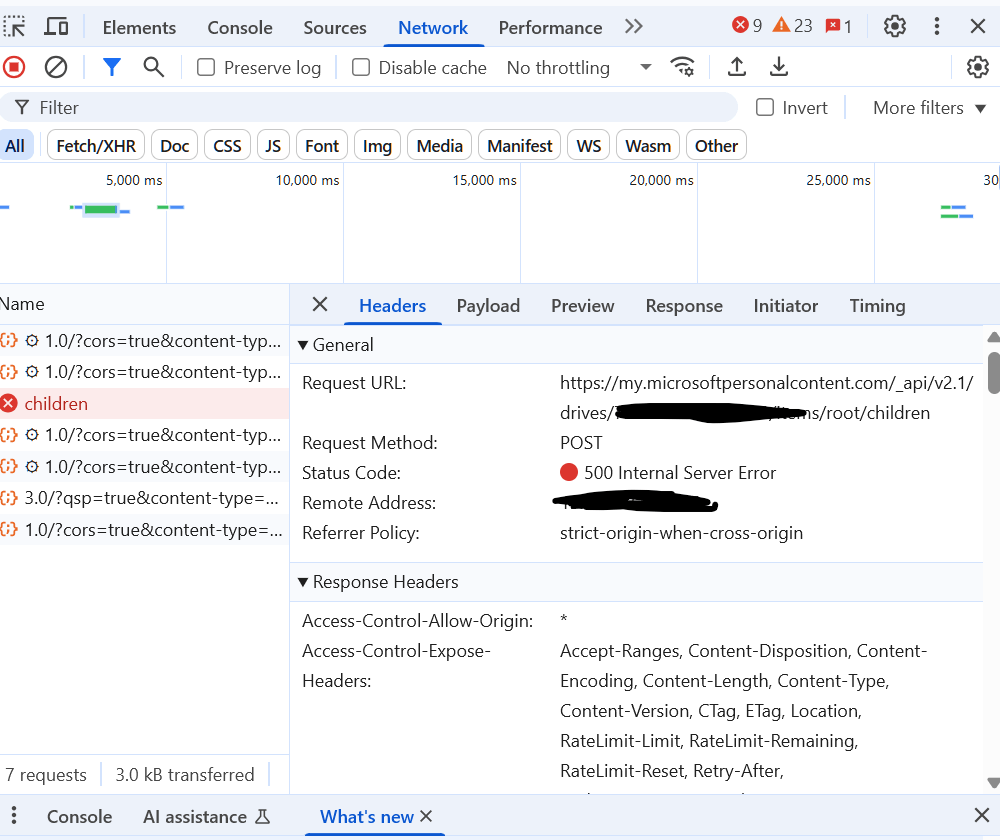The image size is (1000, 840).
Task: Toggle device toolbar icon
Action: point(56,27)
